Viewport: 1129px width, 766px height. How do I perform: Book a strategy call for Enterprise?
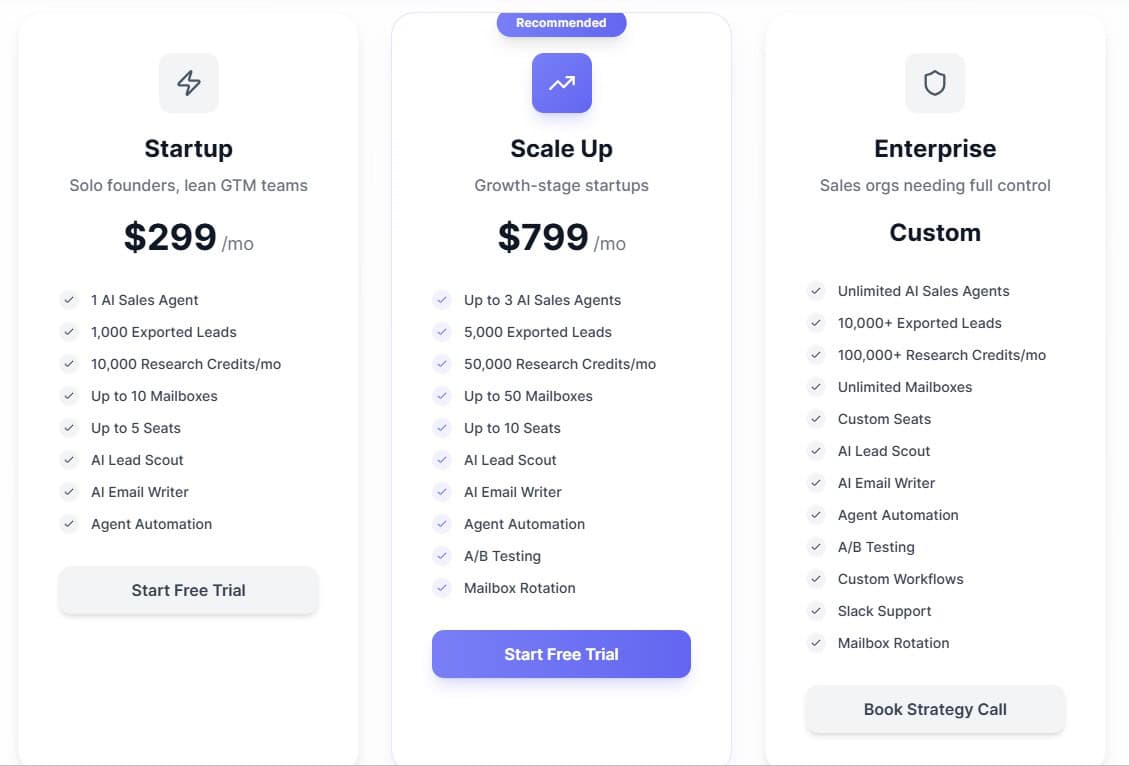coord(934,709)
